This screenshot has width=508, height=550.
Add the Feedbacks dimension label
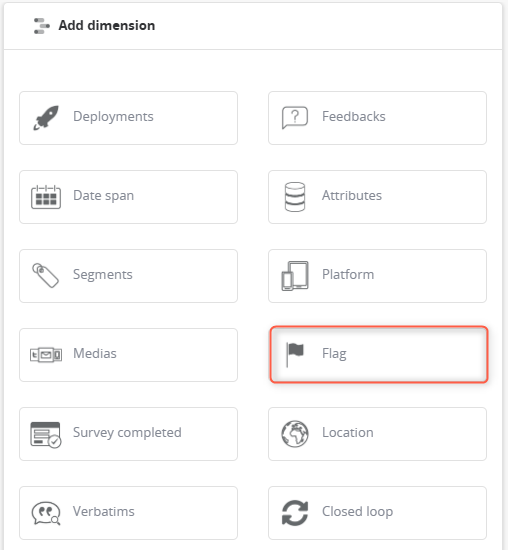pyautogui.click(x=354, y=116)
